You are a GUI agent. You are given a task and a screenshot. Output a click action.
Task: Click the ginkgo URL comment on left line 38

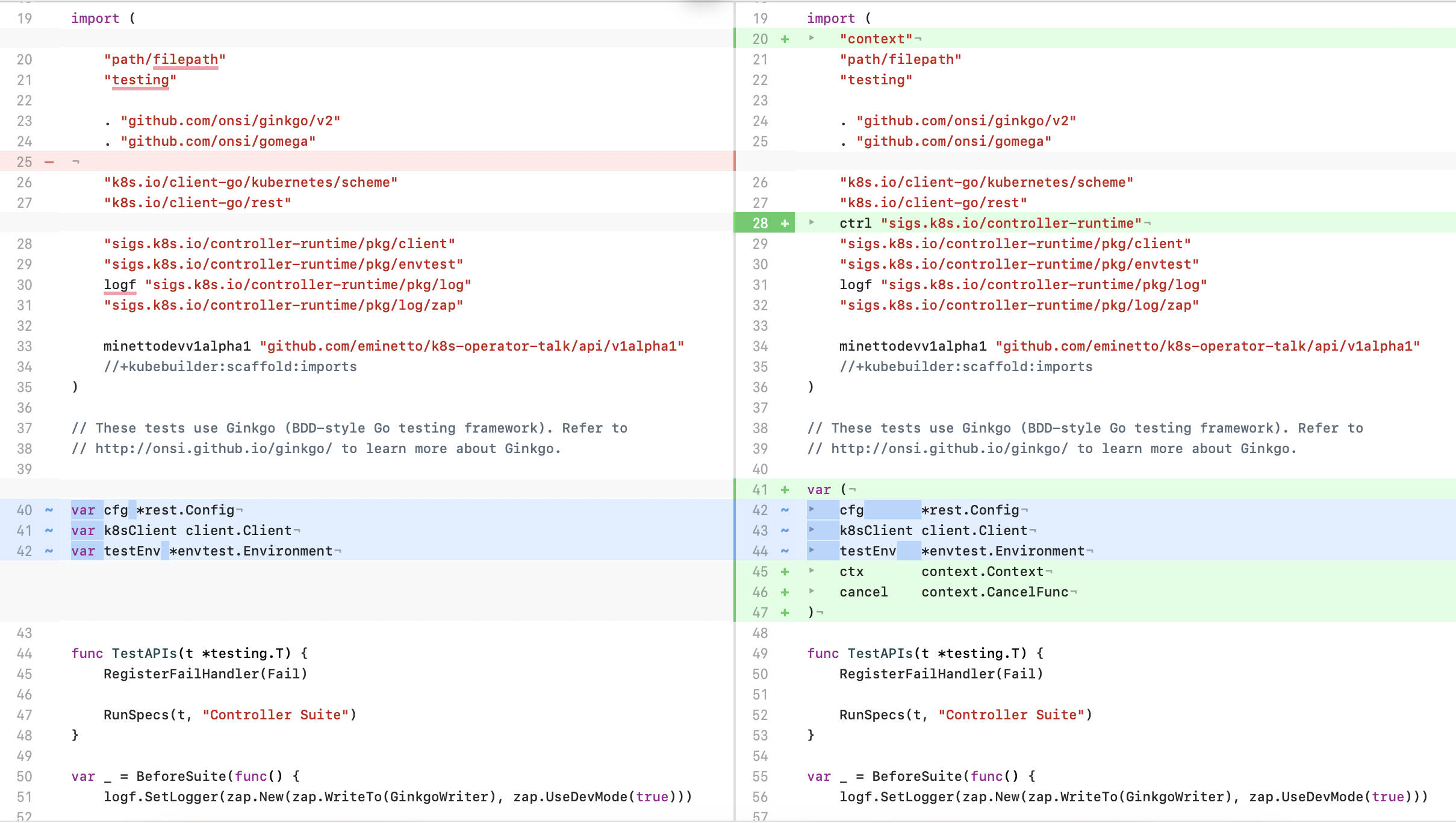tap(316, 449)
